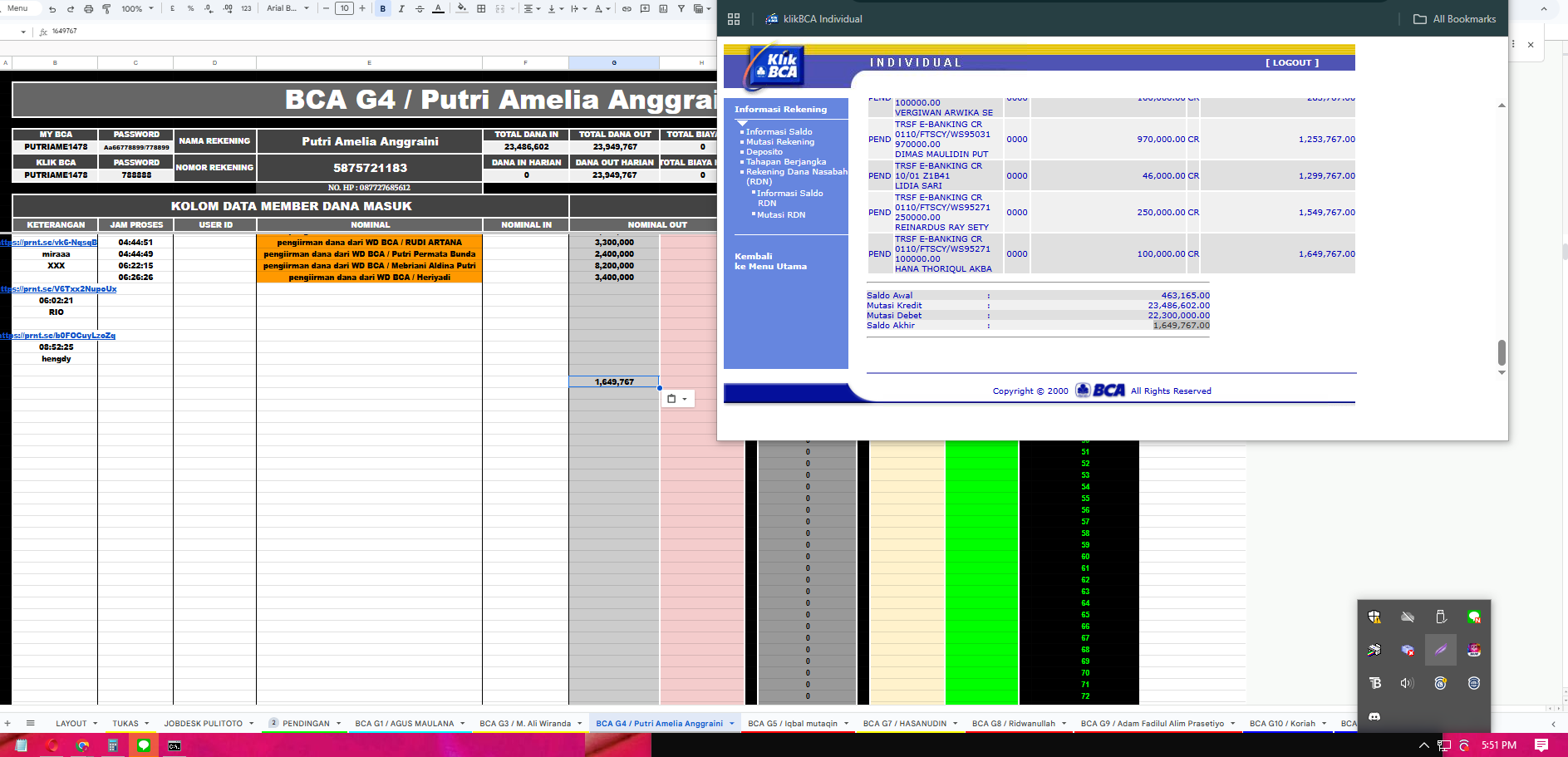The height and width of the screenshot is (757, 1568).
Task: Insert a chart from the toolbar
Action: pos(663,8)
